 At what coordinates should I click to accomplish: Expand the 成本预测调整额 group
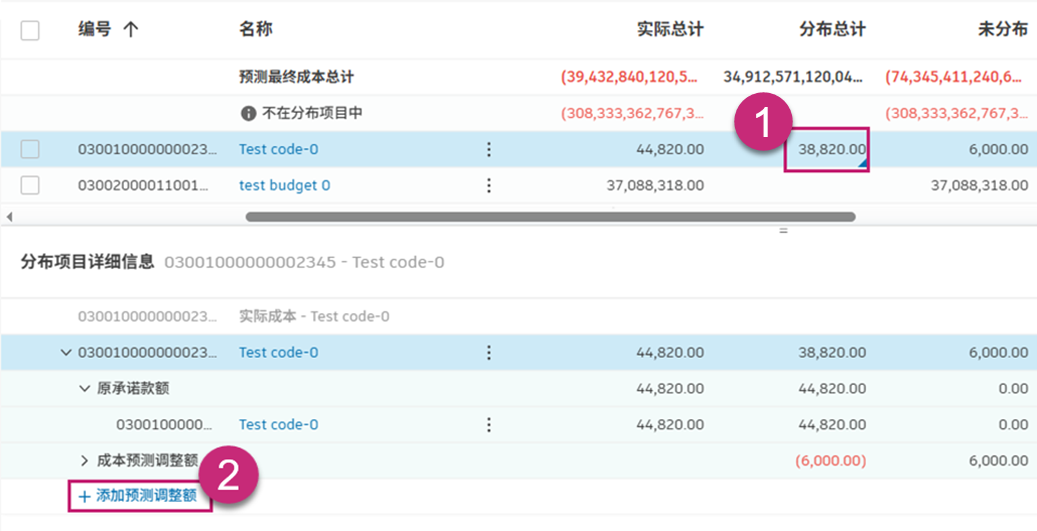click(x=84, y=461)
